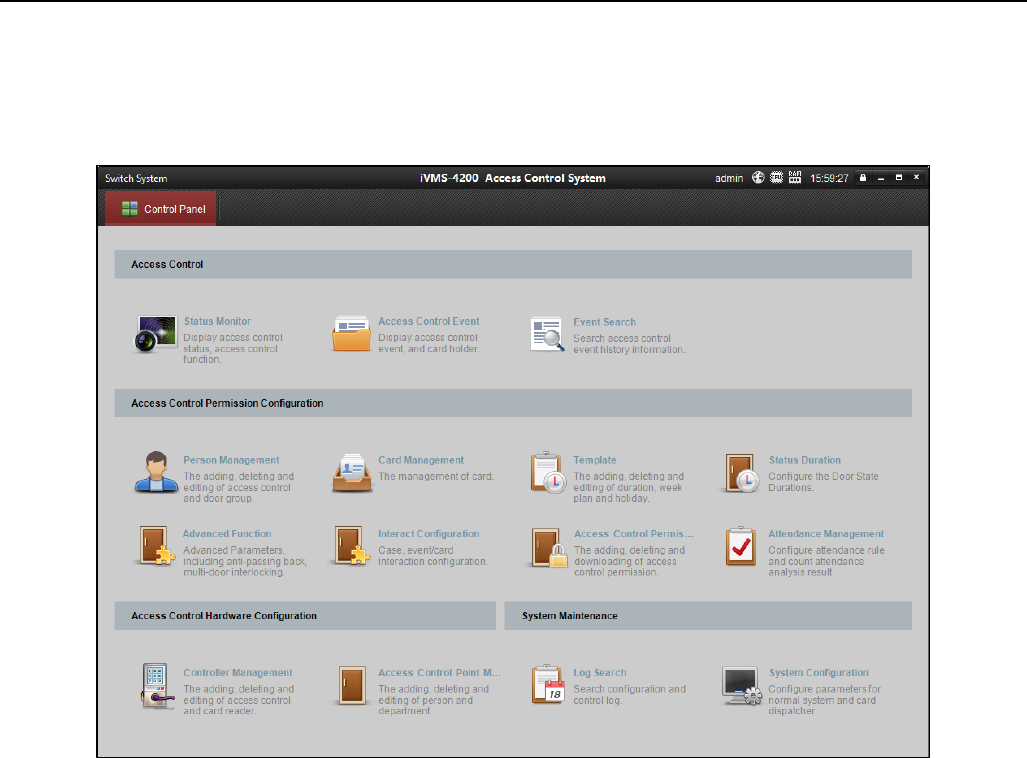
Task: Click the Status Duration link
Action: 805,460
